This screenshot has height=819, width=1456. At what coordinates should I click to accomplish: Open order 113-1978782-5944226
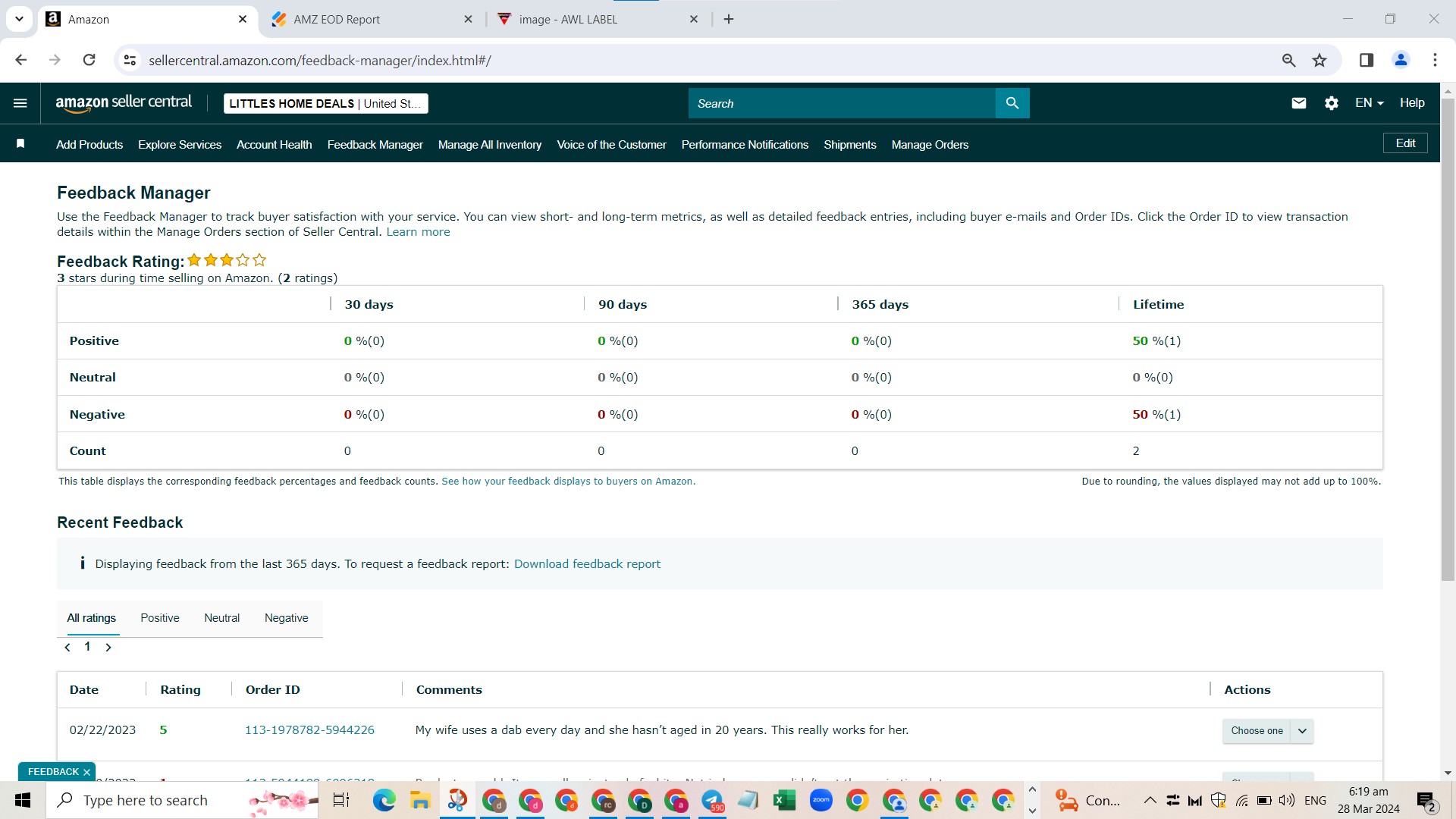tap(309, 730)
